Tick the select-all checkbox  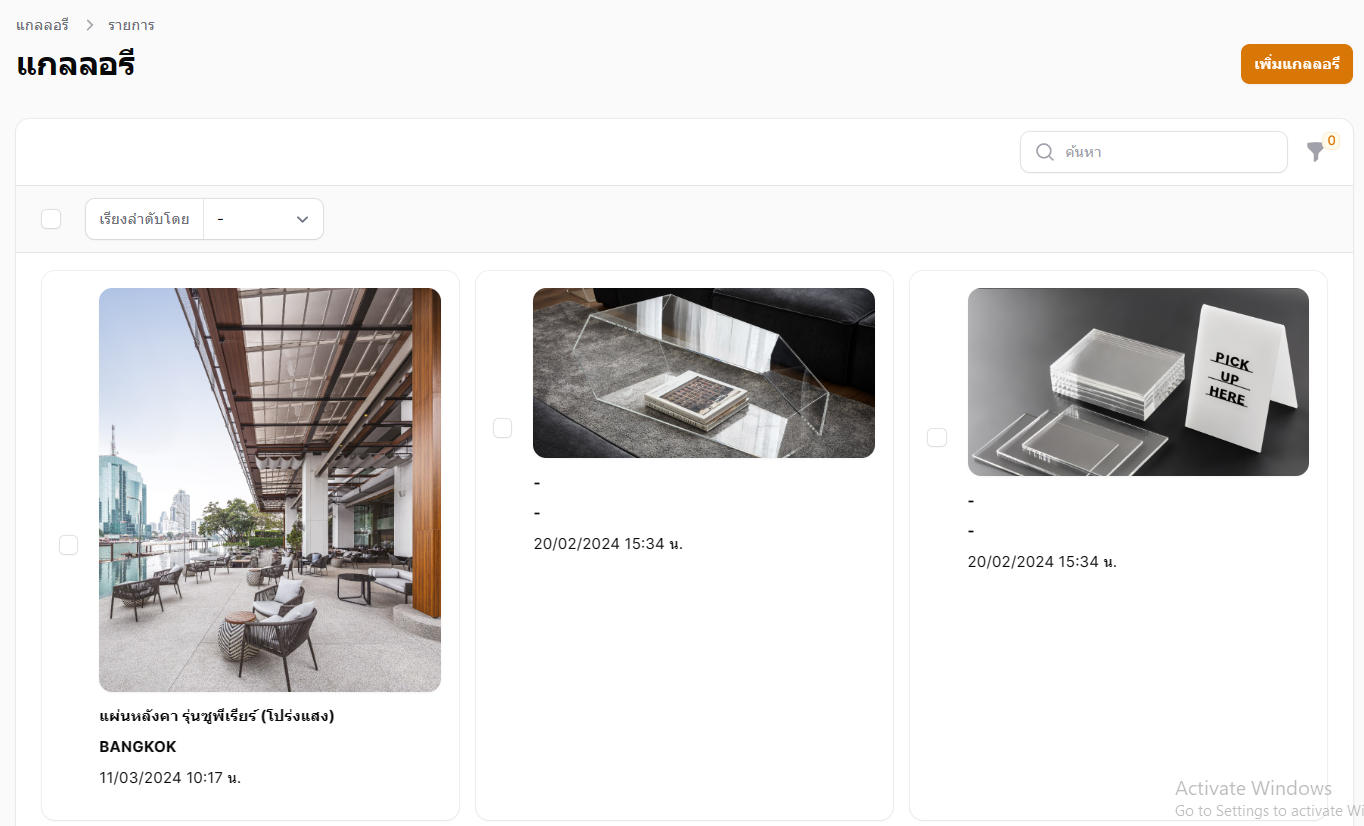coord(51,219)
